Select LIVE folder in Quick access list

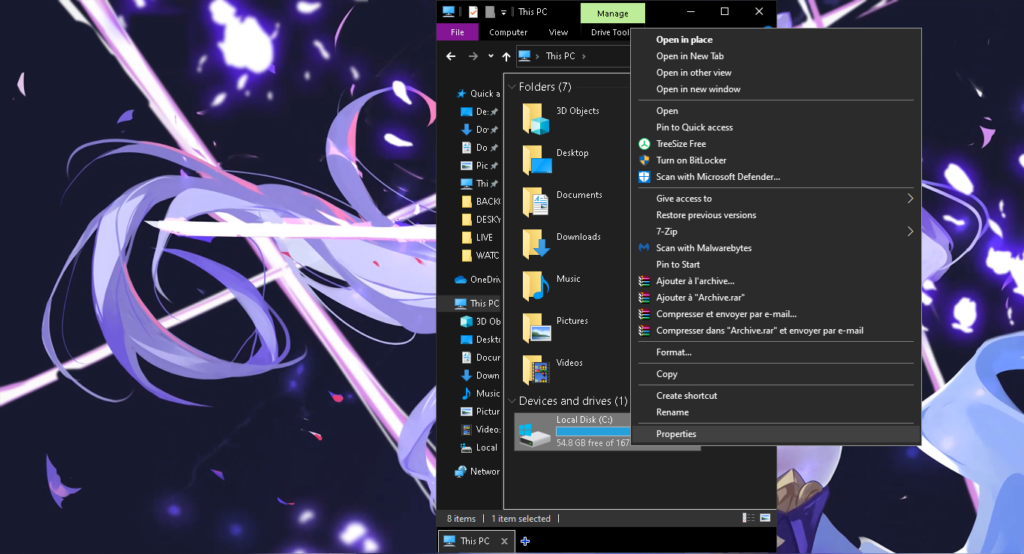[477, 237]
